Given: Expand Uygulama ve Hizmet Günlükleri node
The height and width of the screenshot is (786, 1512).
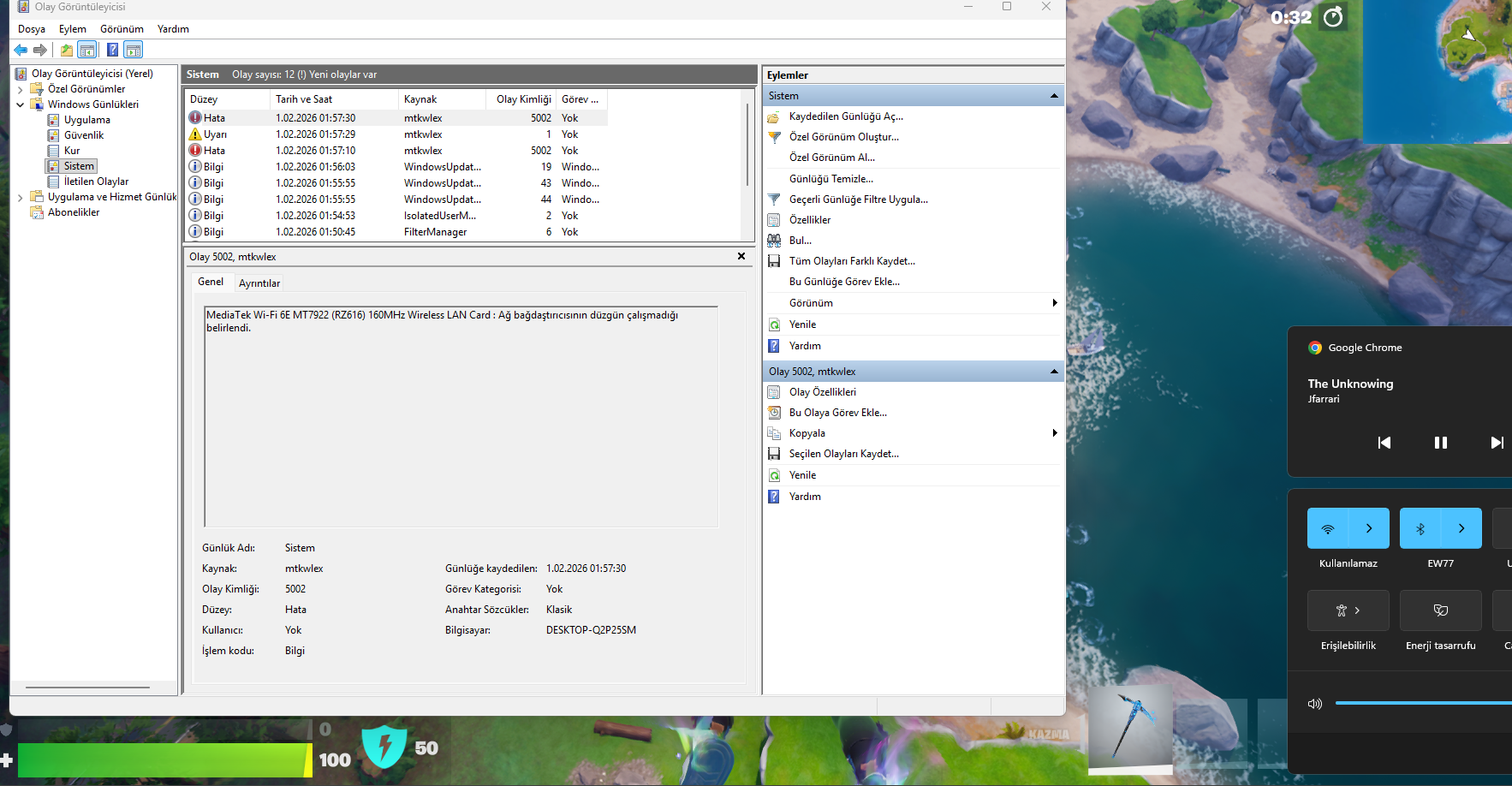Looking at the screenshot, I should pos(21,197).
